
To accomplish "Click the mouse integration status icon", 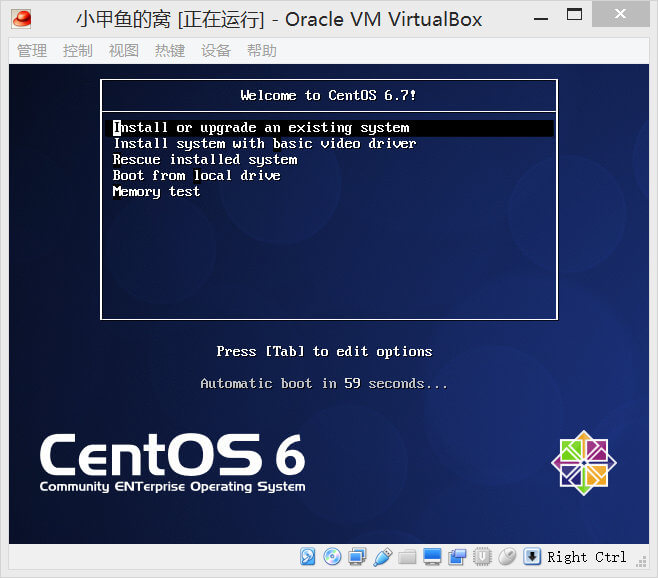I will (x=507, y=557).
